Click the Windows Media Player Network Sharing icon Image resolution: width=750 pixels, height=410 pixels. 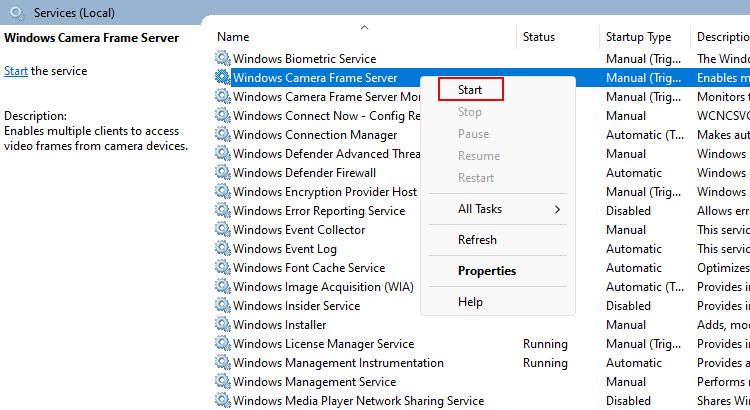pyautogui.click(x=222, y=401)
